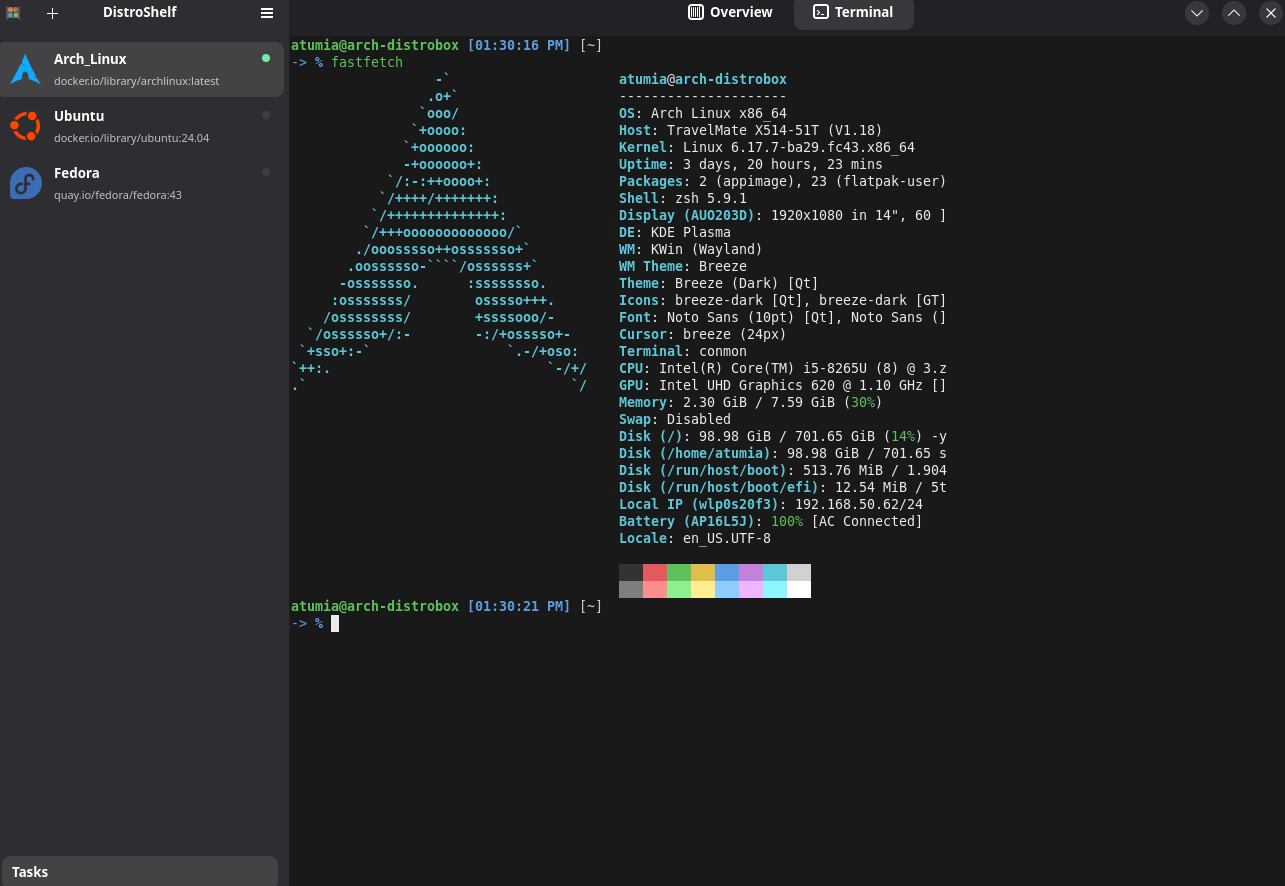Click the green running status dot for Arch_Linux
Viewport: 1285px width, 886px height.
pos(266,58)
